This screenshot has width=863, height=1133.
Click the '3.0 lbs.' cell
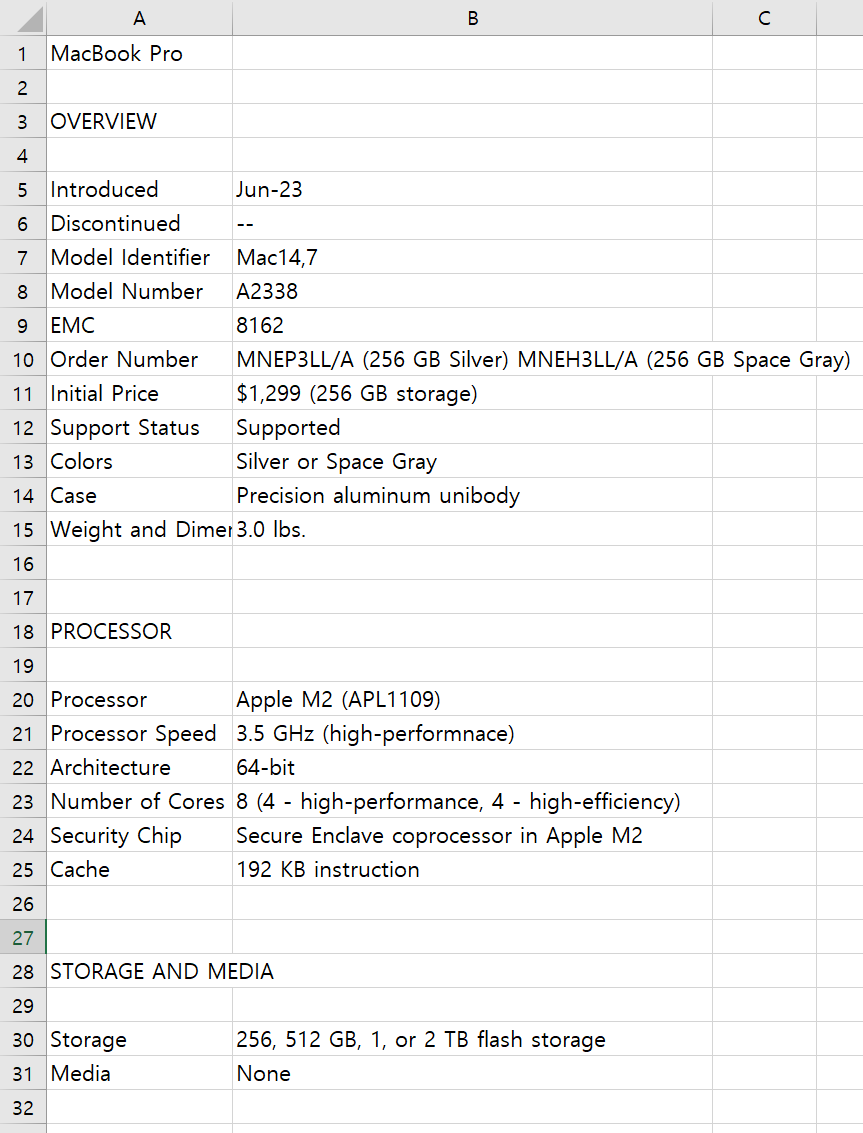tap(472, 529)
